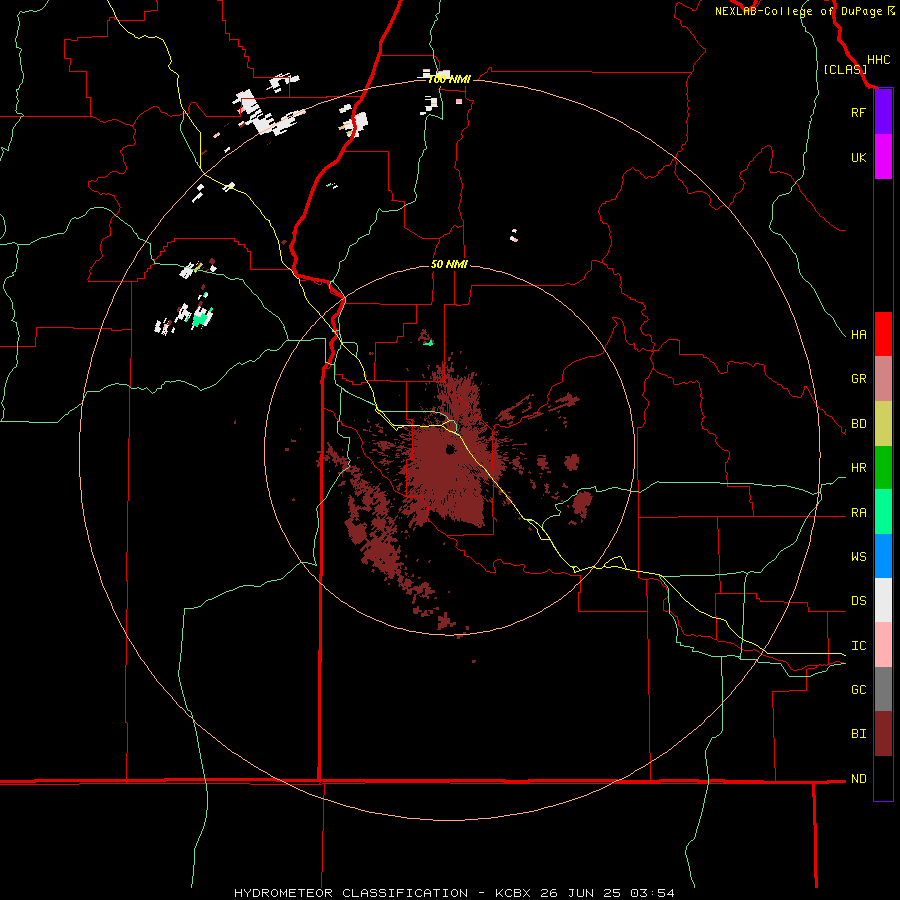900x900 pixels.
Task: Click the 'GC' legend label
Action: click(x=858, y=689)
